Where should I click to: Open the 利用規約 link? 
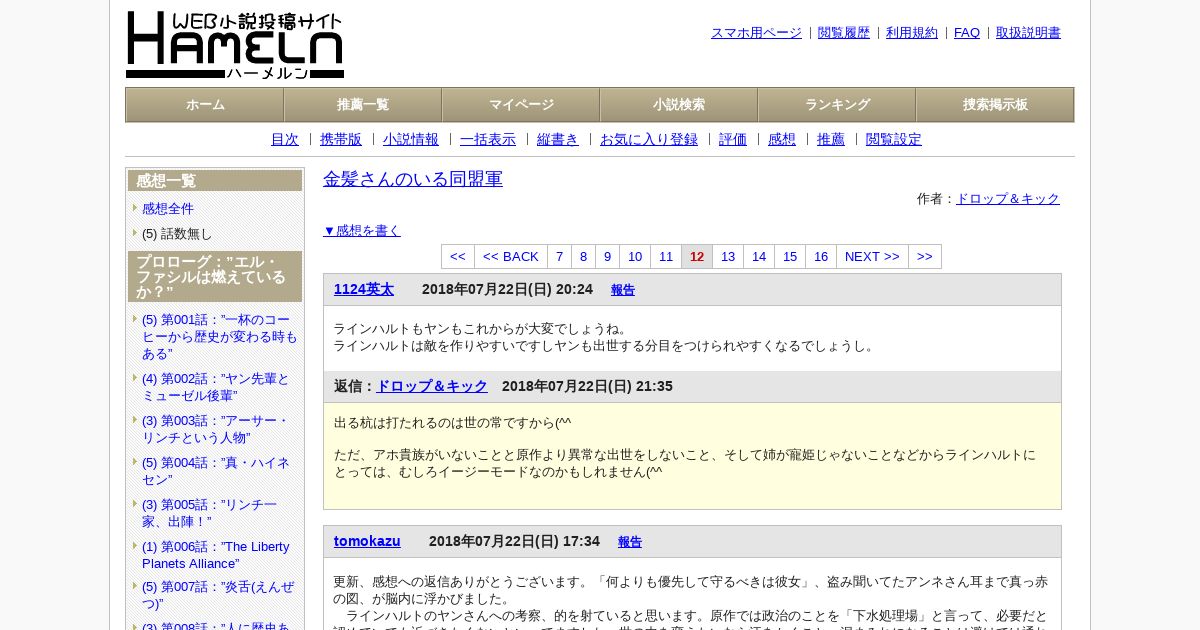click(x=912, y=33)
